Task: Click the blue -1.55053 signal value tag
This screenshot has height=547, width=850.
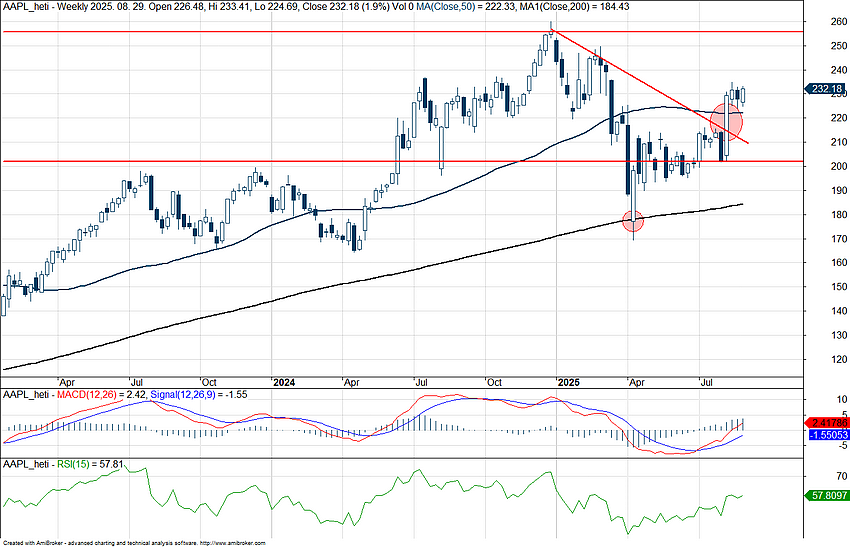Action: pyautogui.click(x=828, y=435)
